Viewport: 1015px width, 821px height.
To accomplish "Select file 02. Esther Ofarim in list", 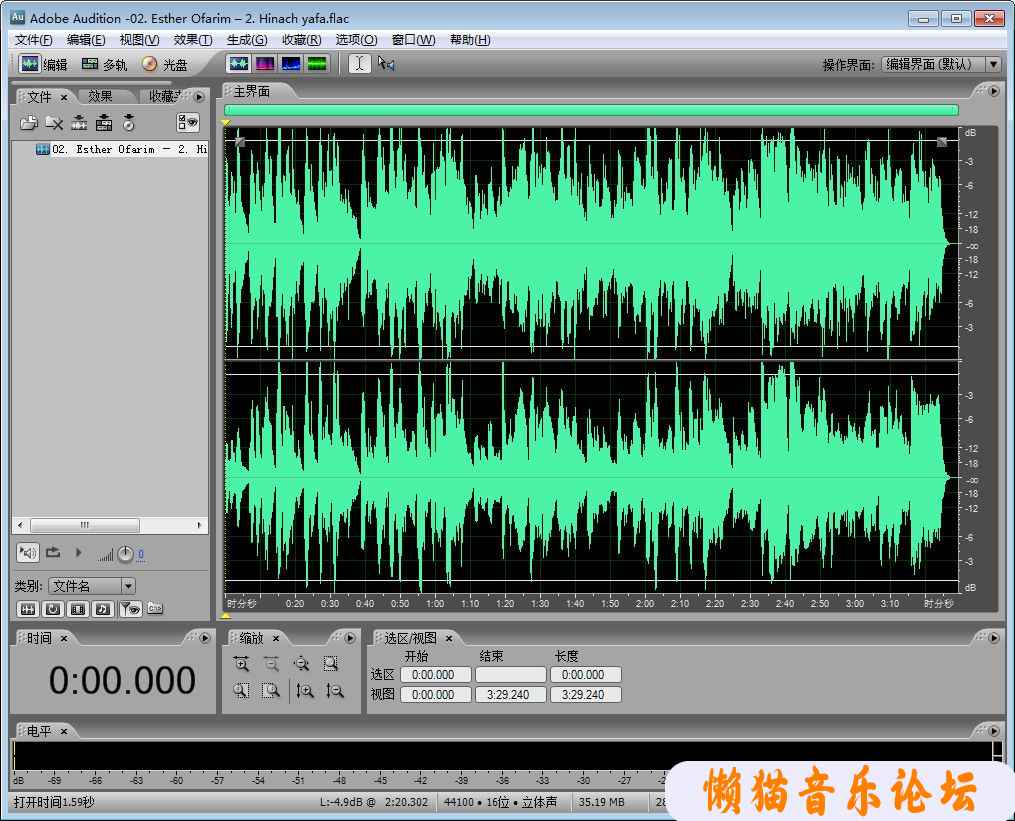I will point(122,150).
